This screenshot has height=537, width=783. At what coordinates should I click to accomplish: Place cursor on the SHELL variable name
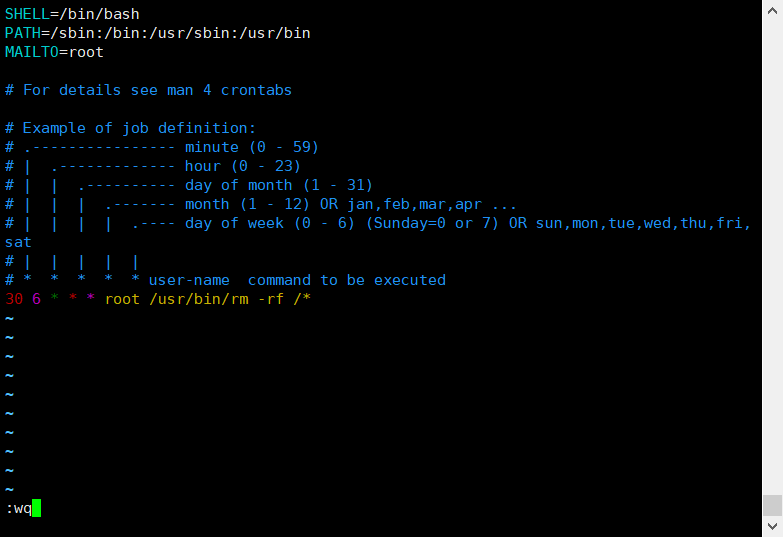coord(27,14)
